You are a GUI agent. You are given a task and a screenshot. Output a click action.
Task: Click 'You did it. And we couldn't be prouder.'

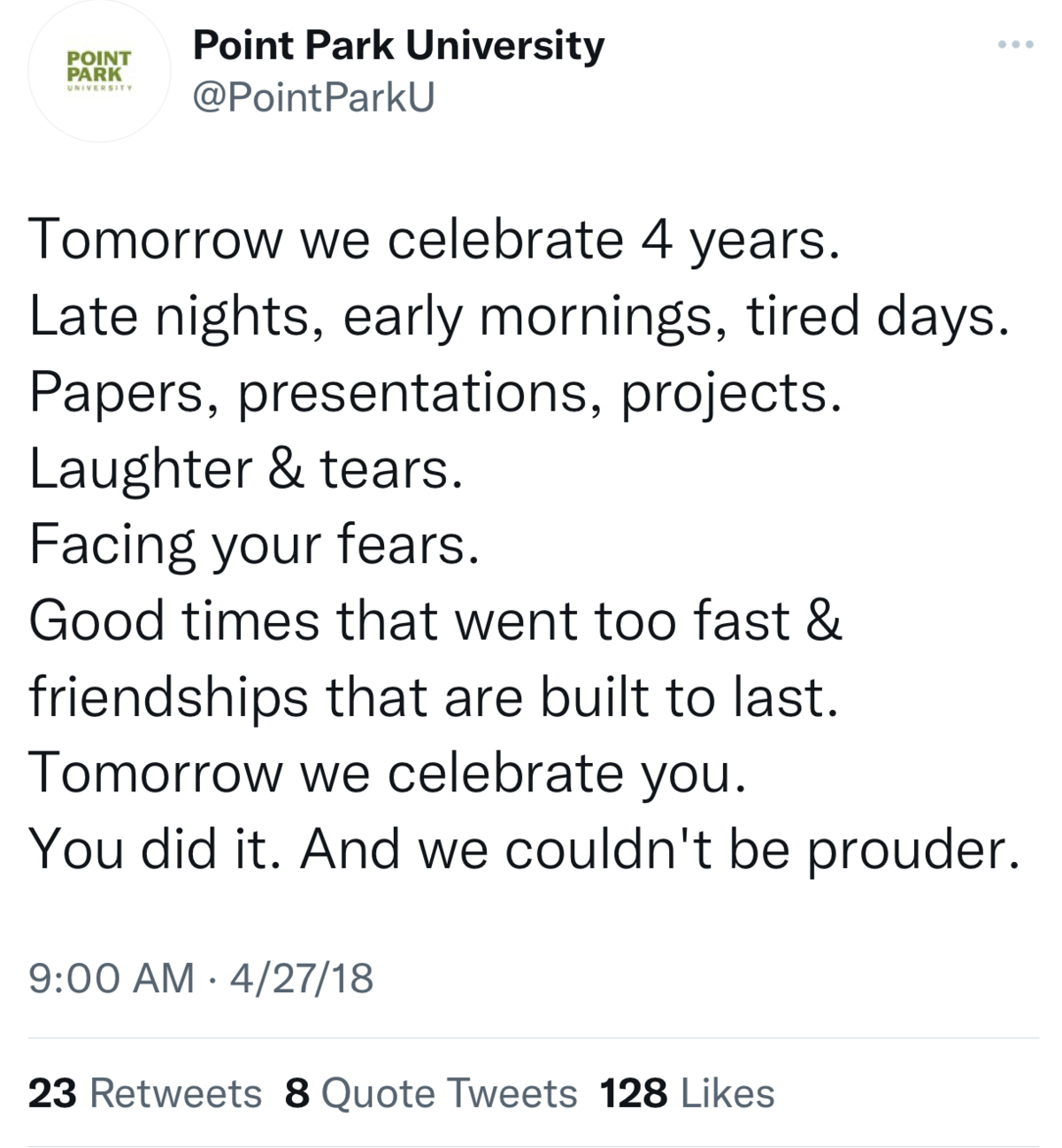coord(524,849)
